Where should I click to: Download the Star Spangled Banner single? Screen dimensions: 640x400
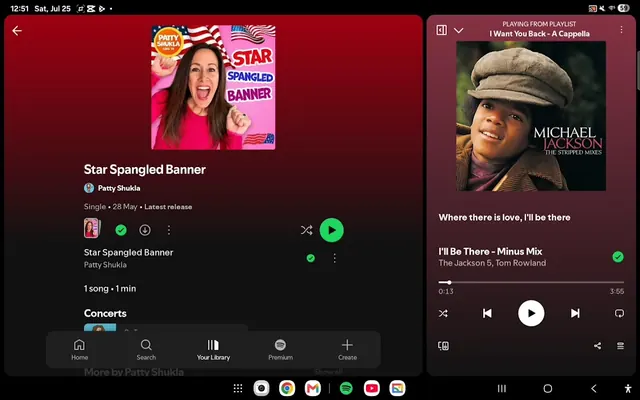(144, 230)
